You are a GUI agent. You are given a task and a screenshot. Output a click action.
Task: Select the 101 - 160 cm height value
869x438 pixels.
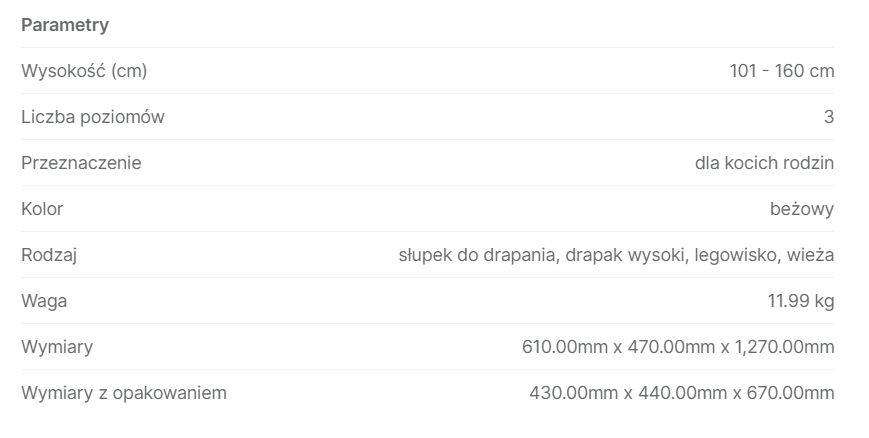pos(781,71)
